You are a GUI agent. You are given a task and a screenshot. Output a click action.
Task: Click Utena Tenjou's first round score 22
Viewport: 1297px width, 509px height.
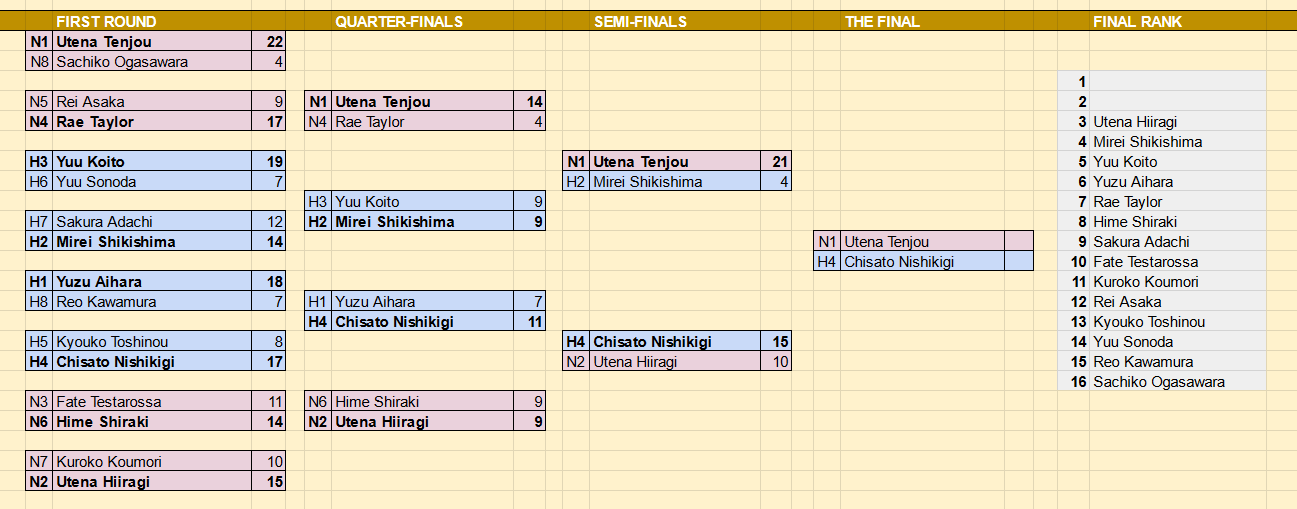click(269, 41)
